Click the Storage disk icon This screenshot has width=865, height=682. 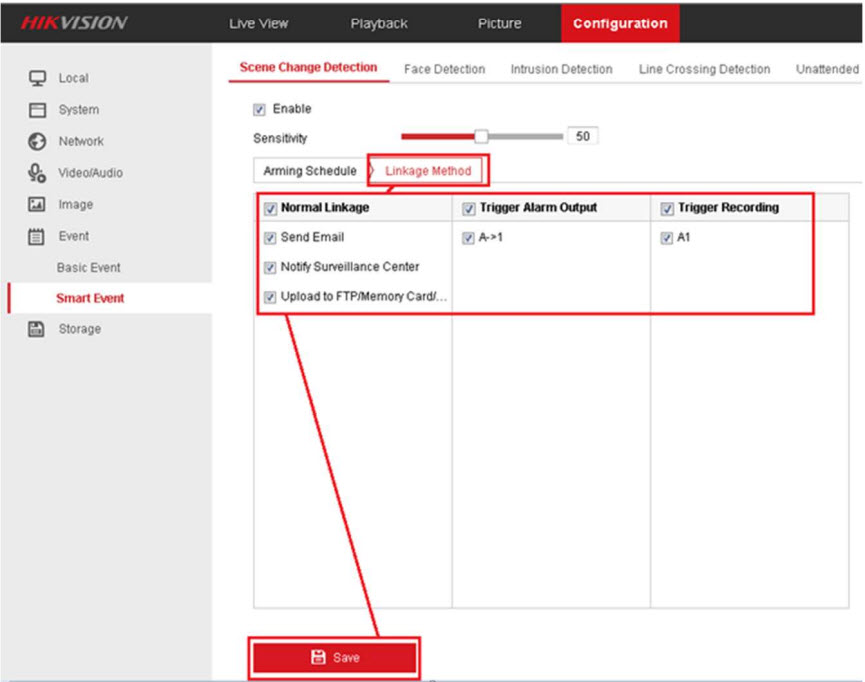[37, 329]
